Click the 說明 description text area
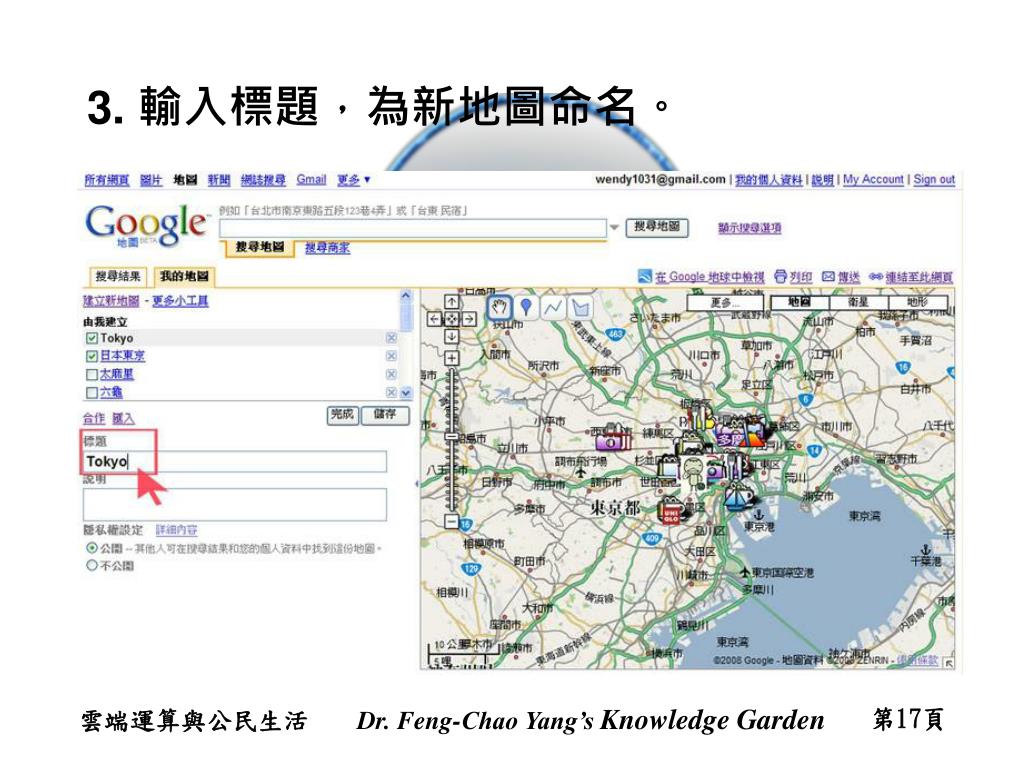1024x768 pixels. (x=235, y=505)
